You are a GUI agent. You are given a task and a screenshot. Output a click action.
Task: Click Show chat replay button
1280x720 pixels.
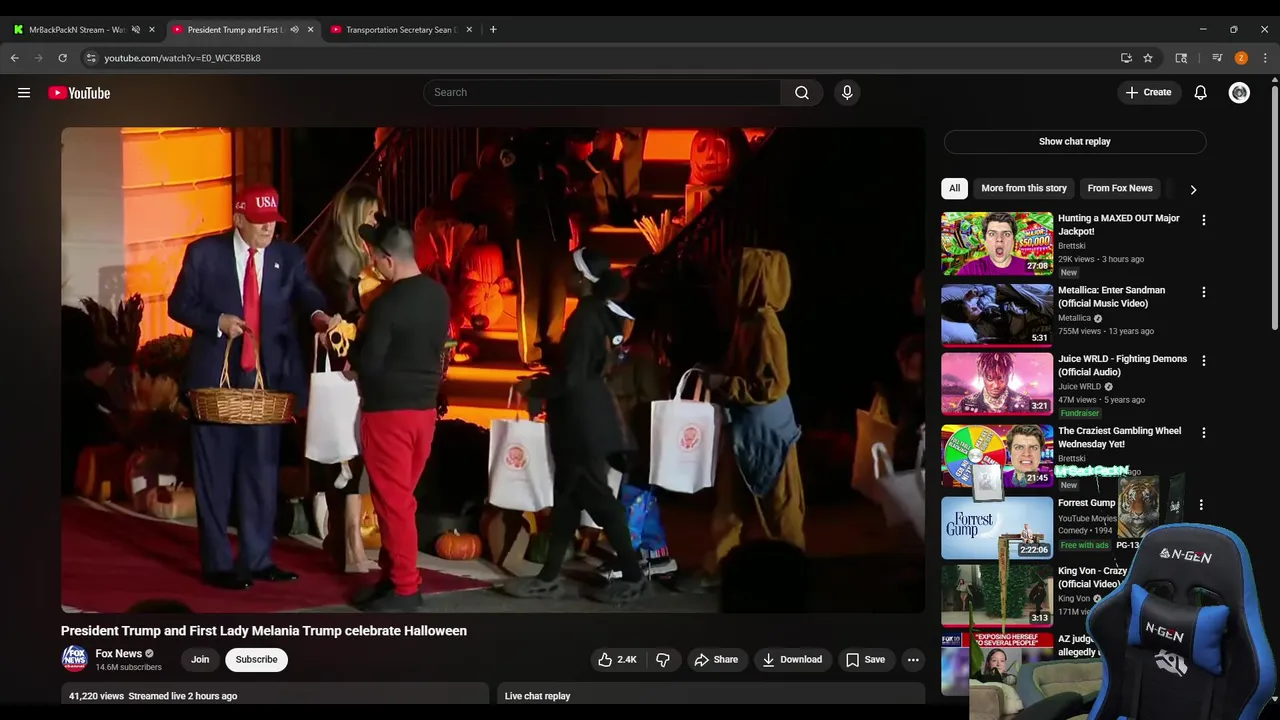click(x=1075, y=141)
